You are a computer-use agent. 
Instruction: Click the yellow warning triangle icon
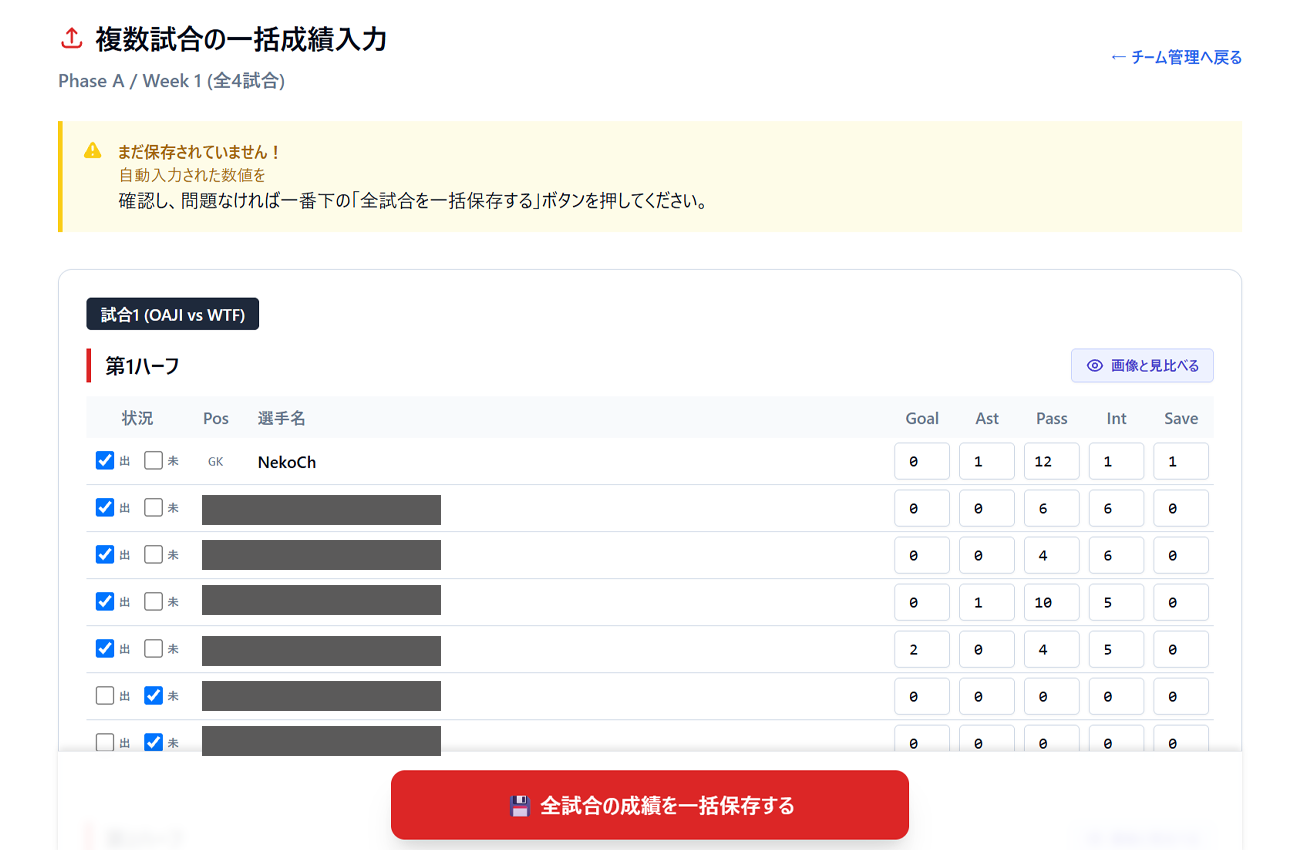(93, 151)
